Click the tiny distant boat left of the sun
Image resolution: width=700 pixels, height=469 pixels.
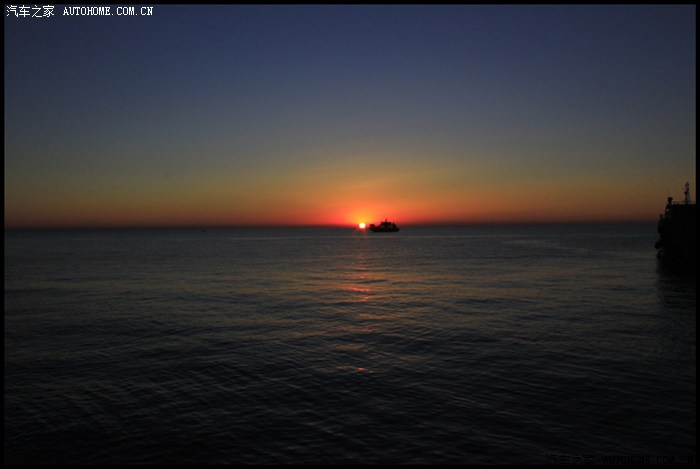(x=203, y=229)
